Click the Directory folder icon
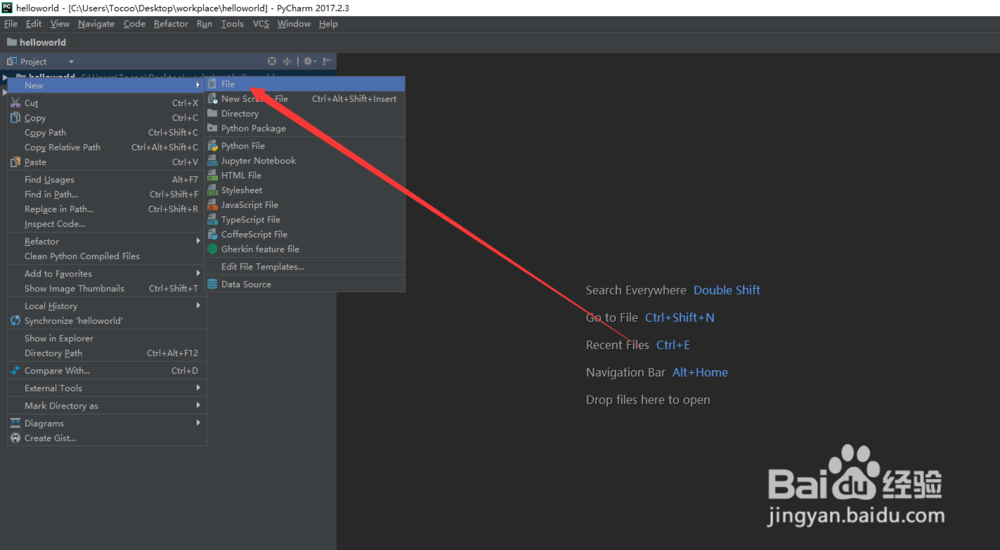Screen dimensions: 1000x550 click(212, 114)
